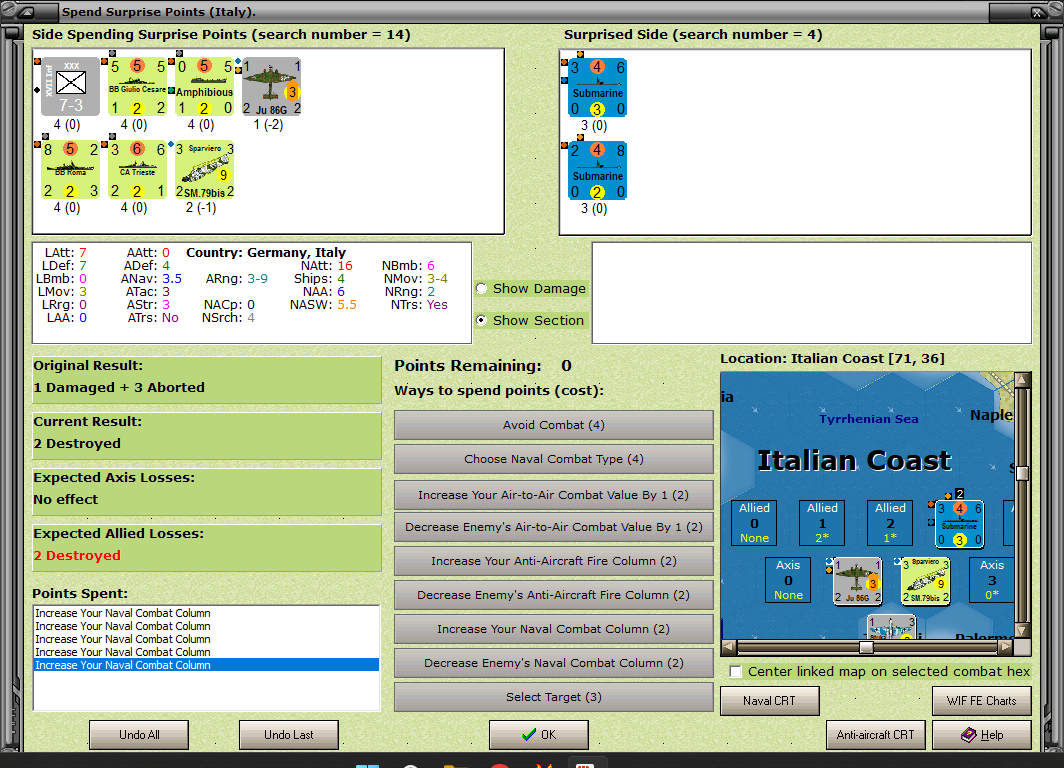1064x768 pixels.
Task: Select first Points Spent list entry
Action: 206,613
